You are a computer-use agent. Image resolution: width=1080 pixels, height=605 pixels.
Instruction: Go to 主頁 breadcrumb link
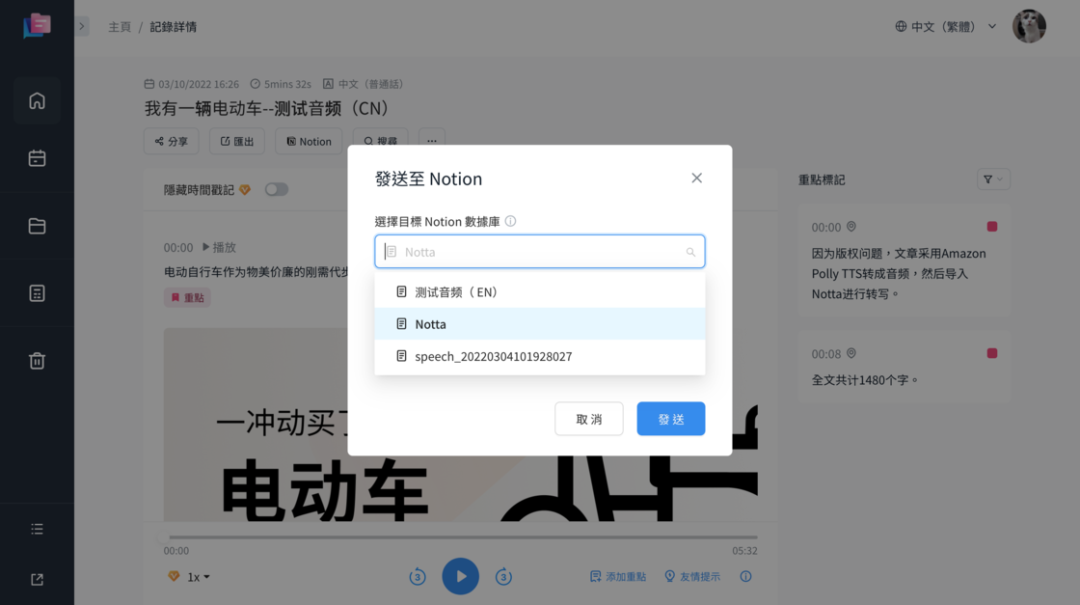point(119,27)
